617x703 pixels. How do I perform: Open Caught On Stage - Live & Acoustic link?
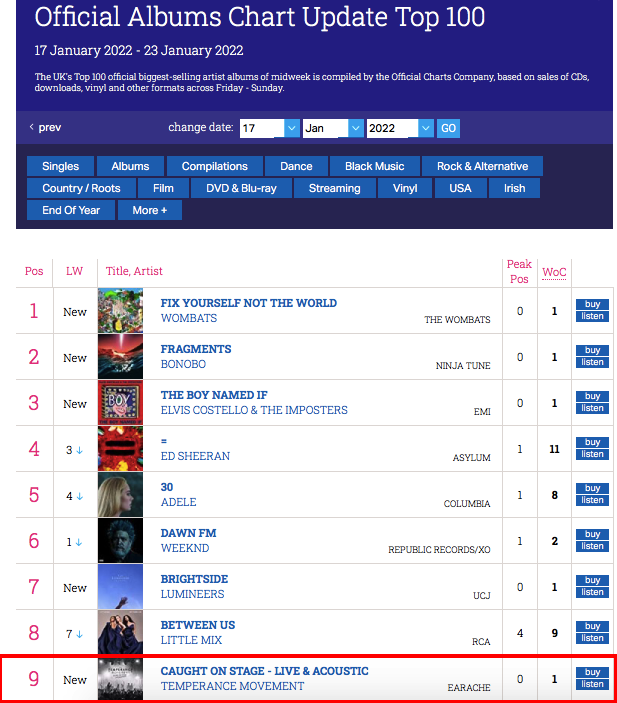point(265,671)
